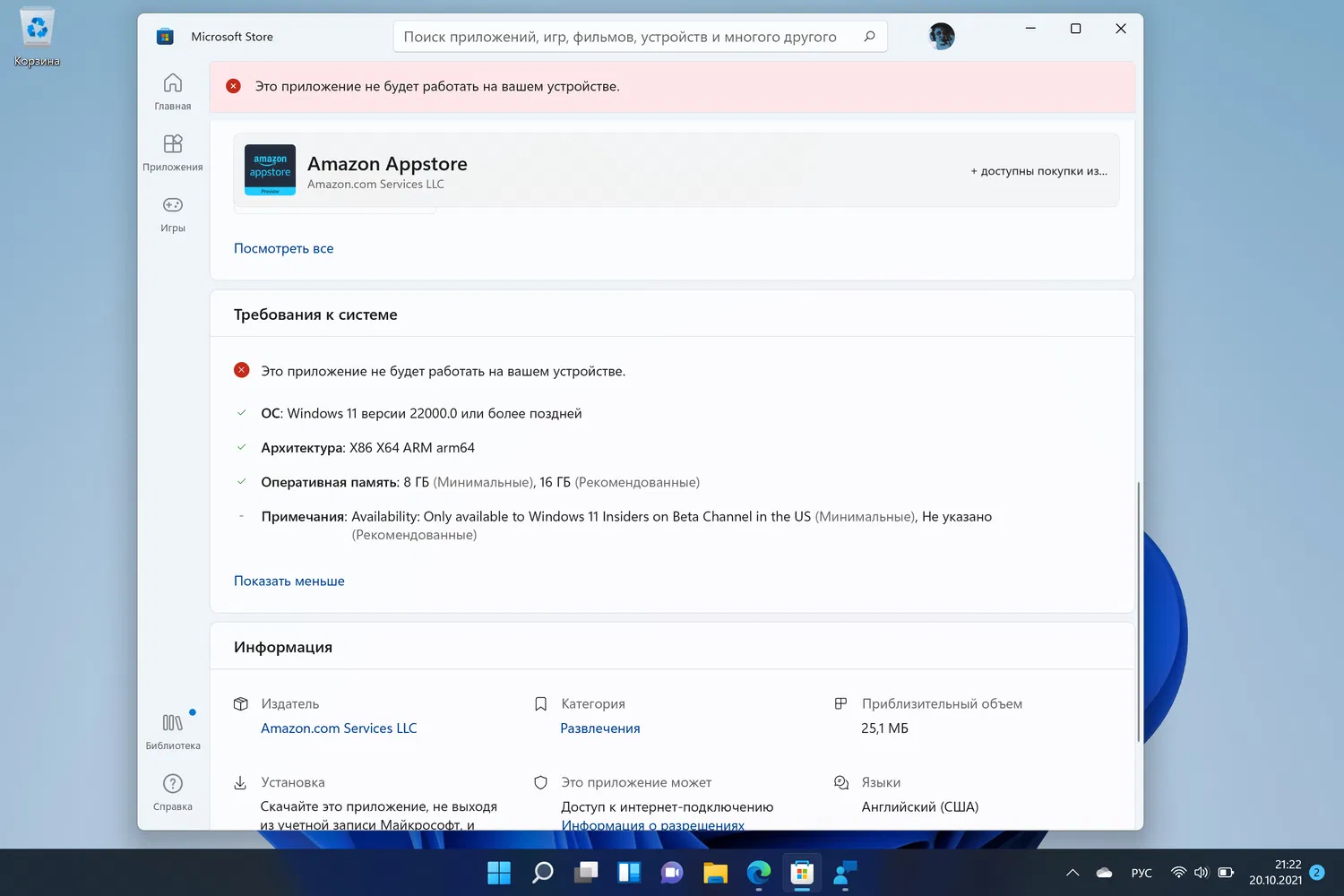This screenshot has width=1344, height=896.
Task: Click the Информация section heading
Action: 283,647
